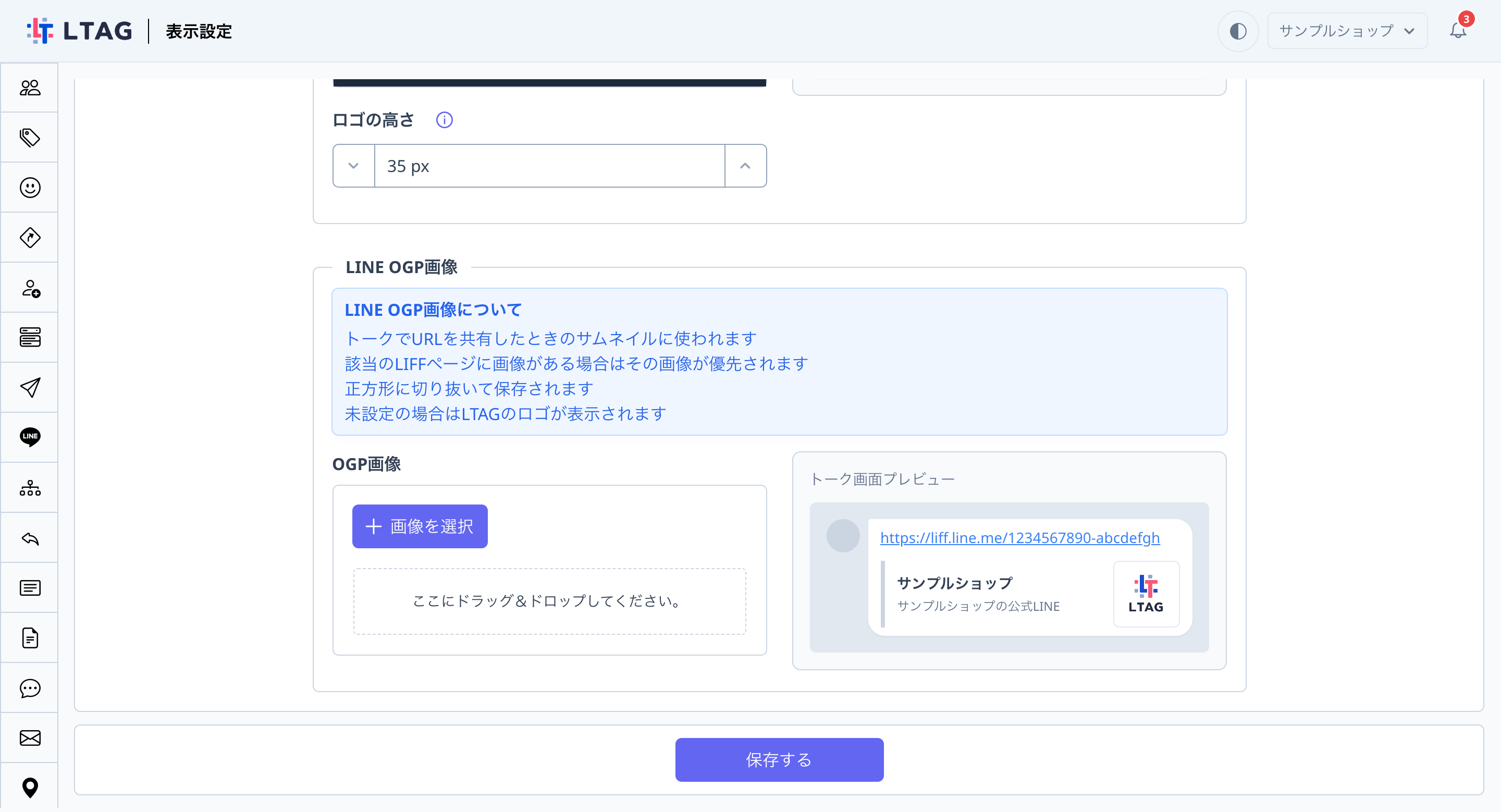Viewport: 1501px width, 812px height.
Task: Open the tags sidebar icon
Action: point(30,138)
